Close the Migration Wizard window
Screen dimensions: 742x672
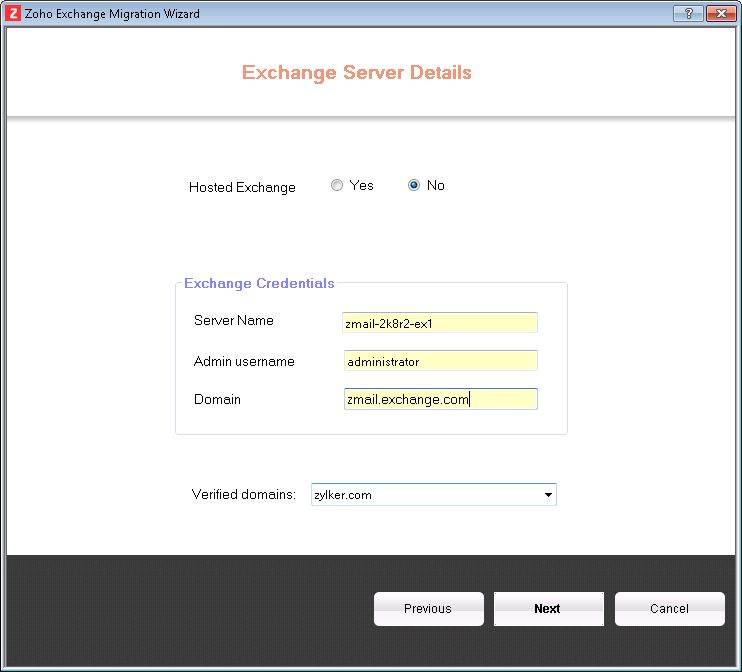point(719,14)
